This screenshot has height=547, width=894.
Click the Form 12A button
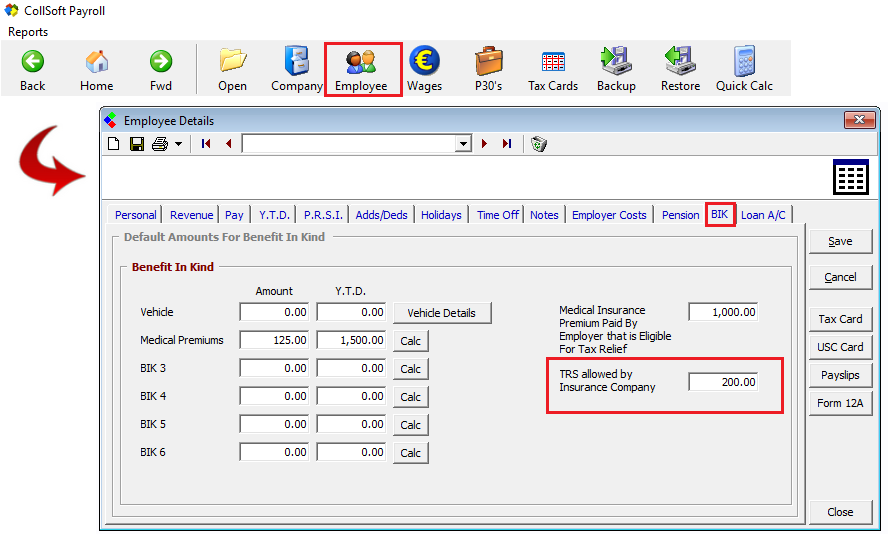pos(840,403)
